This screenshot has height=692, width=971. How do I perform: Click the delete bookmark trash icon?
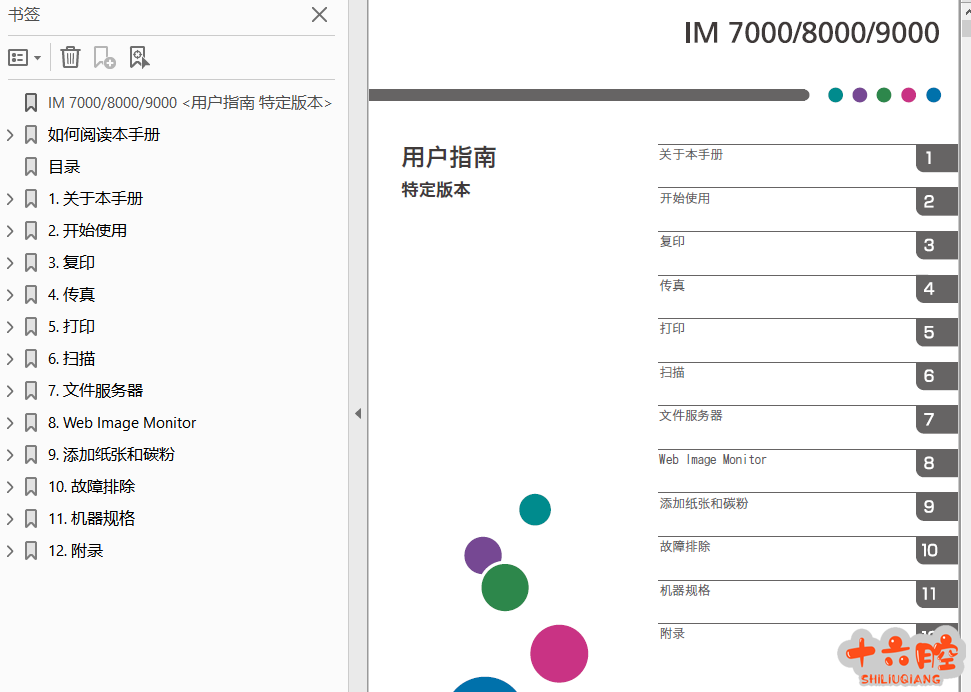pyautogui.click(x=70, y=57)
